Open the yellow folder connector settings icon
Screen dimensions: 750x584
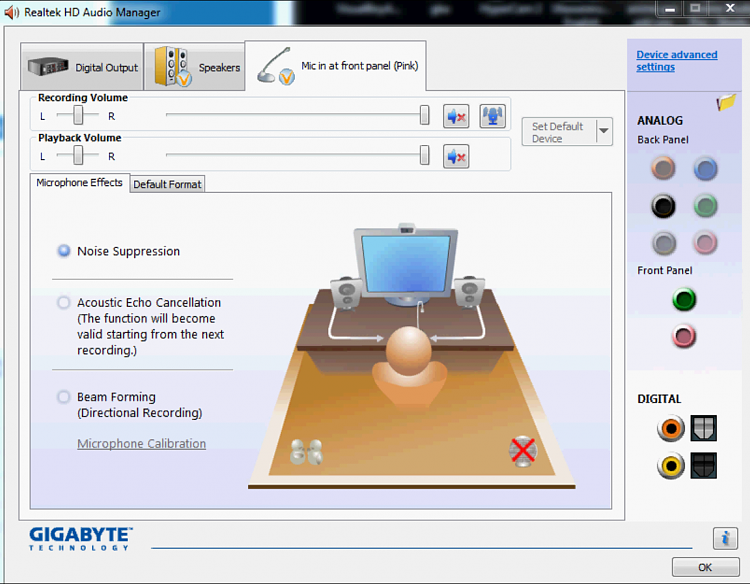726,103
